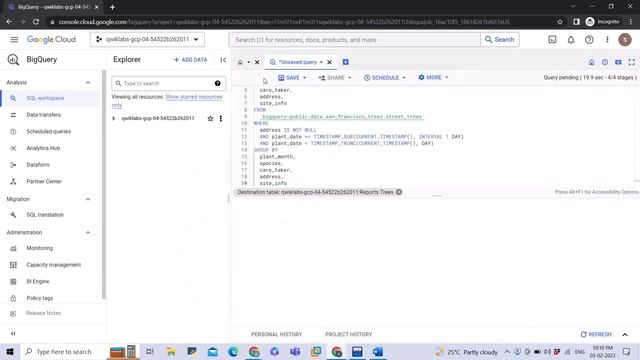This screenshot has width=640, height=360.
Task: Star the qwiklabs-gcp-04 project
Action: [x=210, y=118]
